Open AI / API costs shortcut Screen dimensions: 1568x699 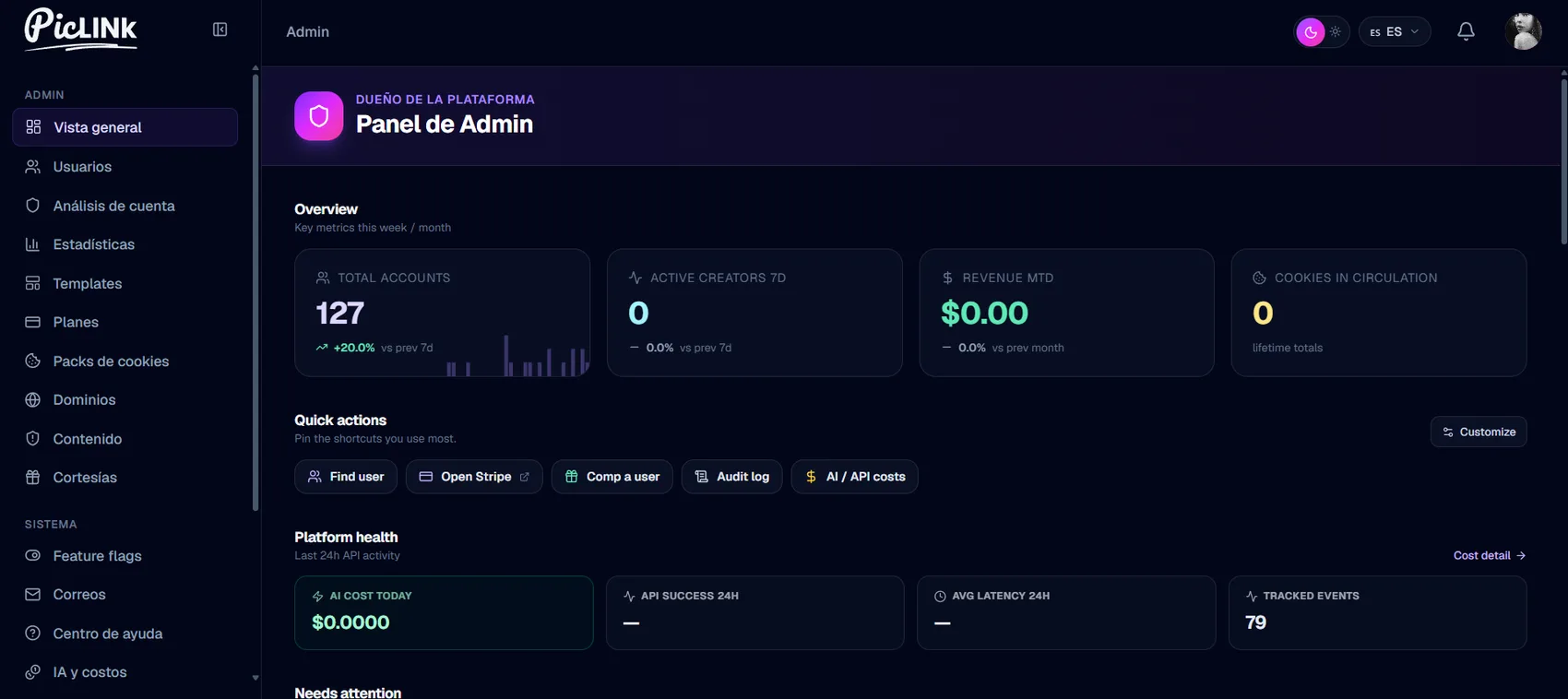(855, 477)
